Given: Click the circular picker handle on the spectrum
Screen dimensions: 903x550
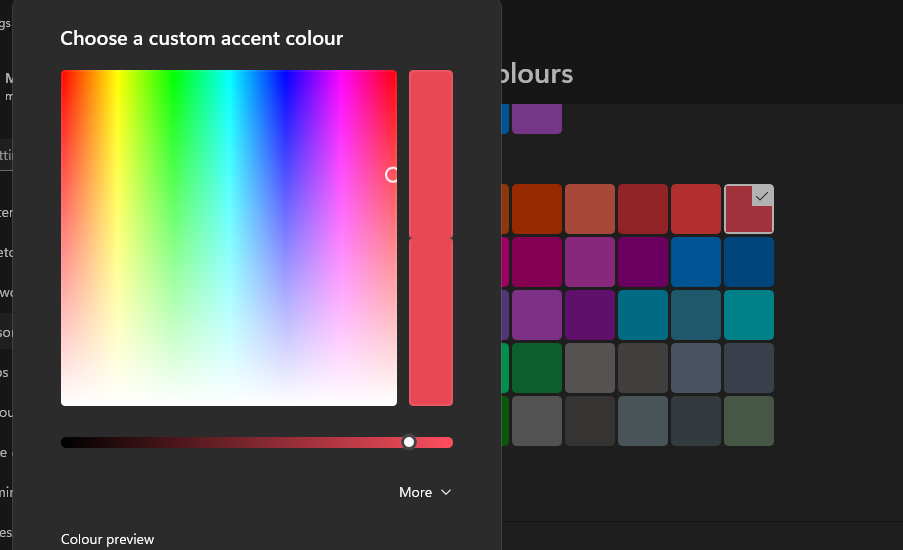Looking at the screenshot, I should coord(392,175).
